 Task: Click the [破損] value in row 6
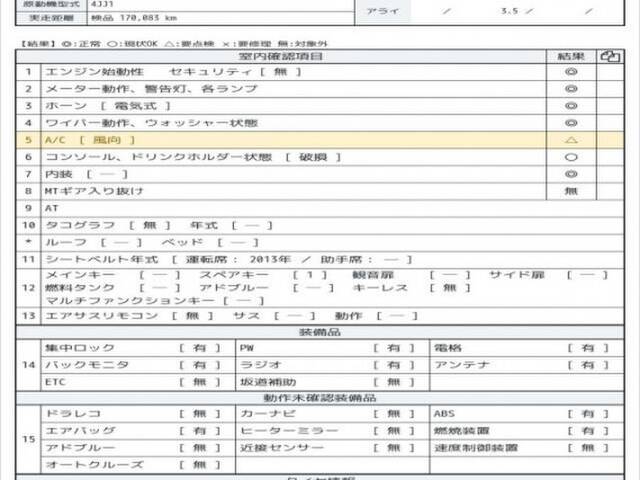[313, 157]
